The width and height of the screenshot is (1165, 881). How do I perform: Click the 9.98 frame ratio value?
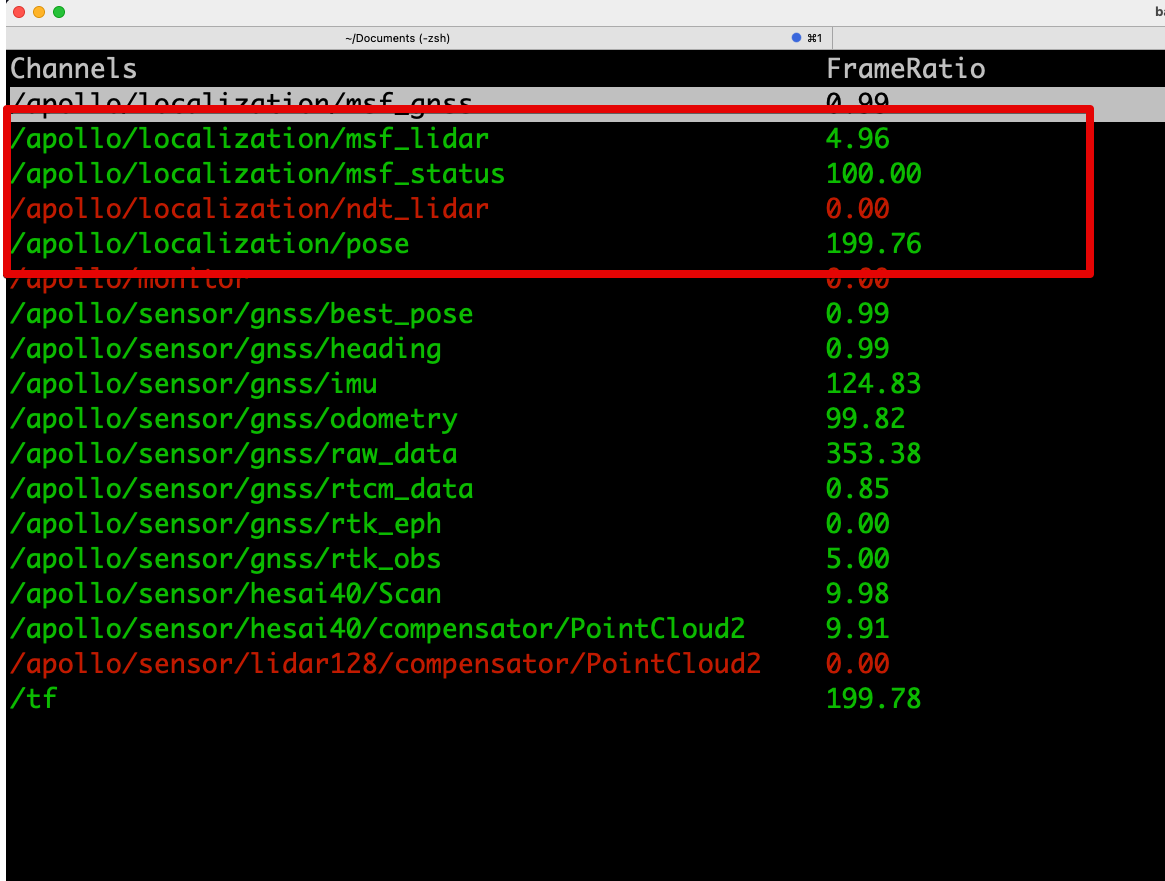[x=857, y=594]
